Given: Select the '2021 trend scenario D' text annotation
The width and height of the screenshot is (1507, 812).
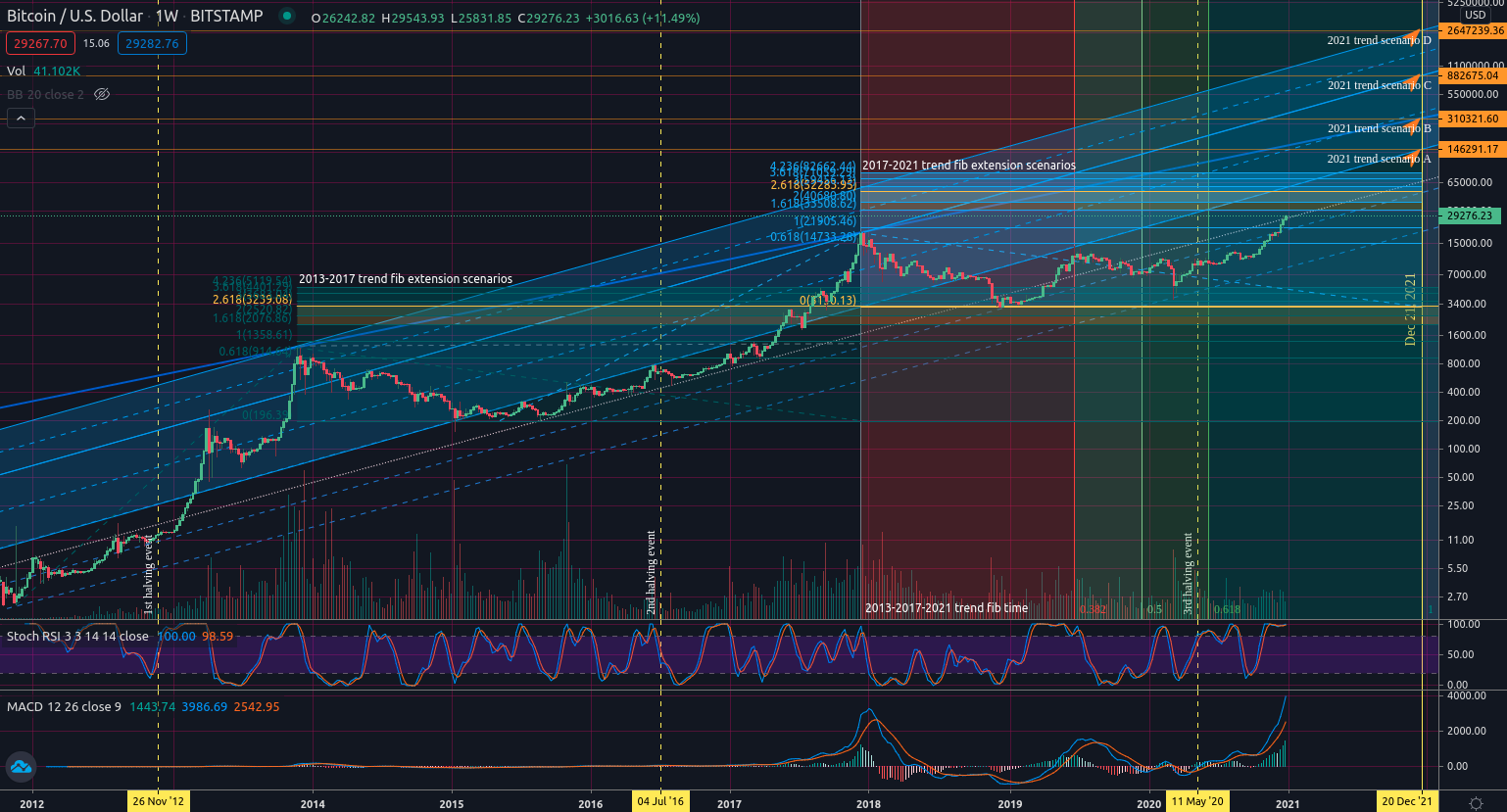Looking at the screenshot, I should tap(1380, 40).
